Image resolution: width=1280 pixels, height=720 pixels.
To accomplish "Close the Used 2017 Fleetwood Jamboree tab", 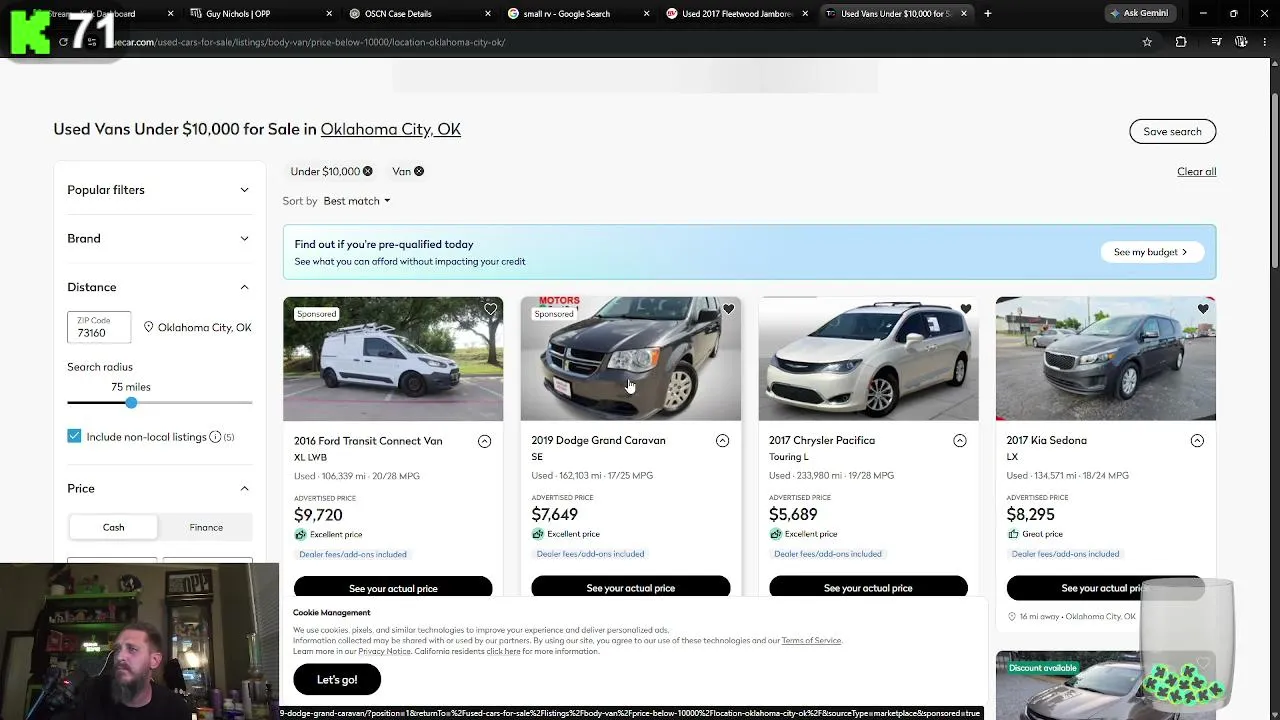I will 805,14.
